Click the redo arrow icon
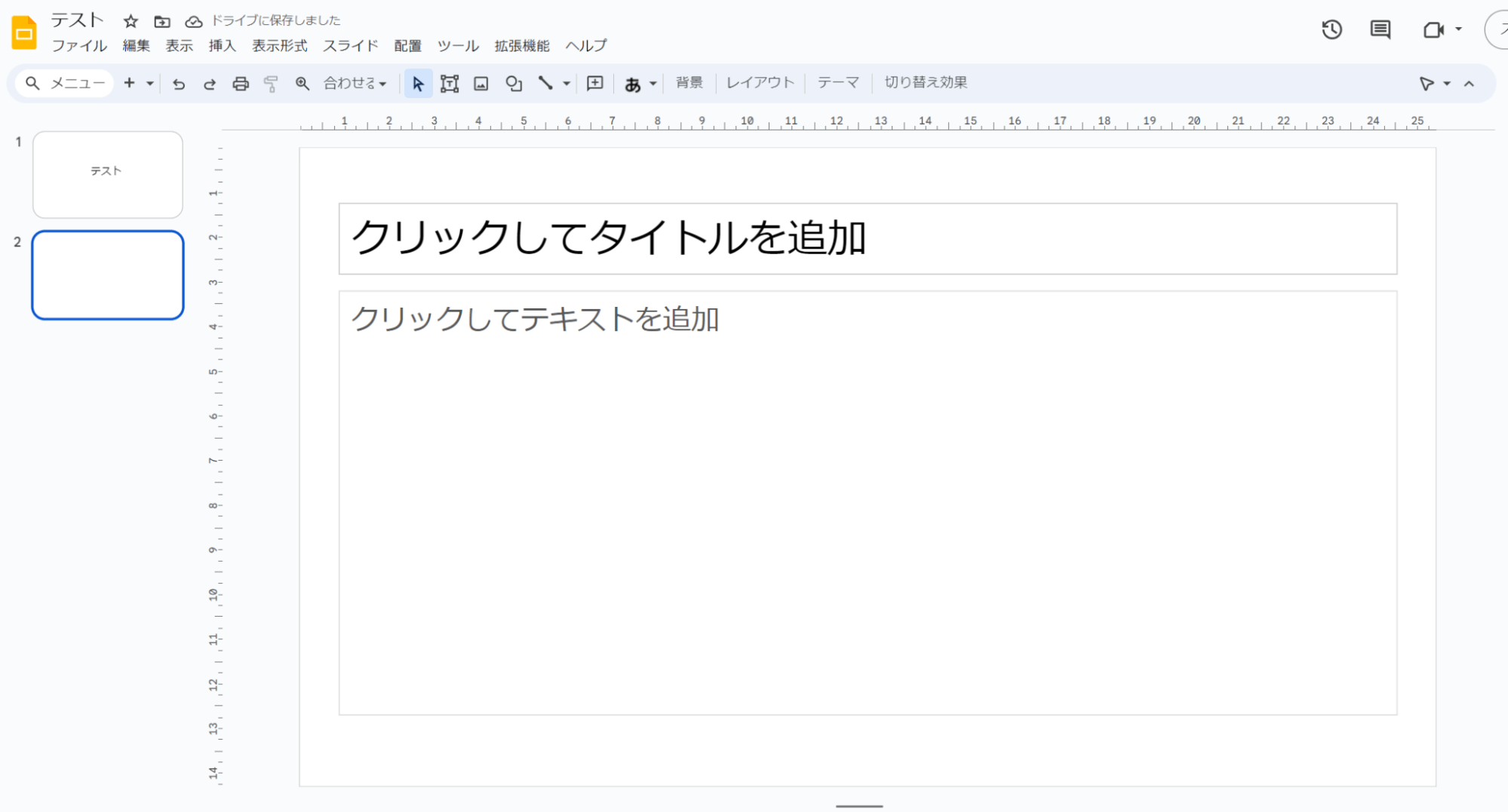The height and width of the screenshot is (812, 1508). [210, 84]
